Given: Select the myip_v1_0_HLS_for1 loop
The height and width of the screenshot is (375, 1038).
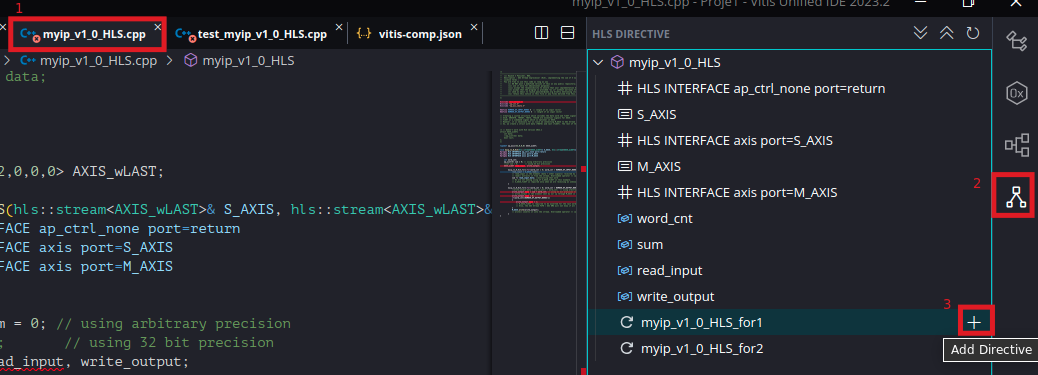Looking at the screenshot, I should point(789,323).
